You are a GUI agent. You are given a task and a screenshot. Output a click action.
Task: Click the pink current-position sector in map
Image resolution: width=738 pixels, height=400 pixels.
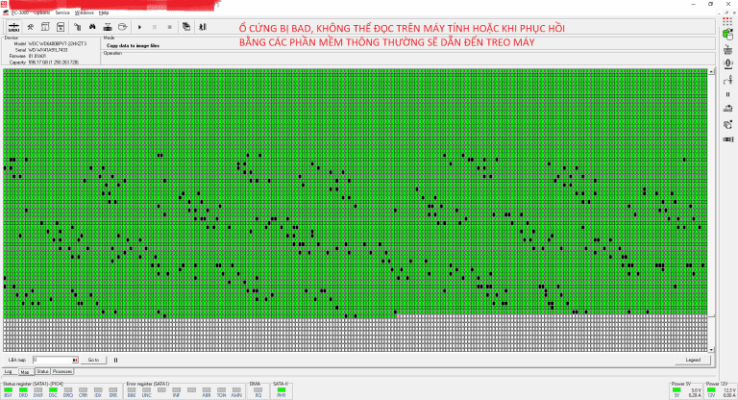tap(399, 317)
